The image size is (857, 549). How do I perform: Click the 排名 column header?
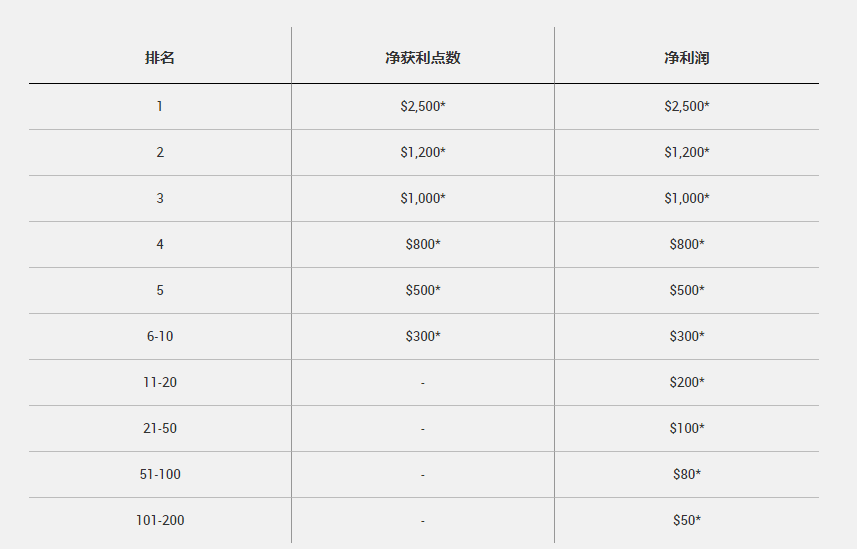[160, 58]
